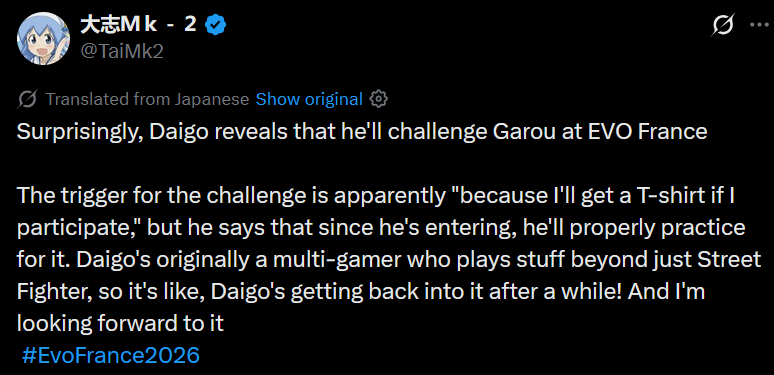Click the Grok icon in top right
Image resolution: width=774 pixels, height=375 pixels.
(723, 25)
